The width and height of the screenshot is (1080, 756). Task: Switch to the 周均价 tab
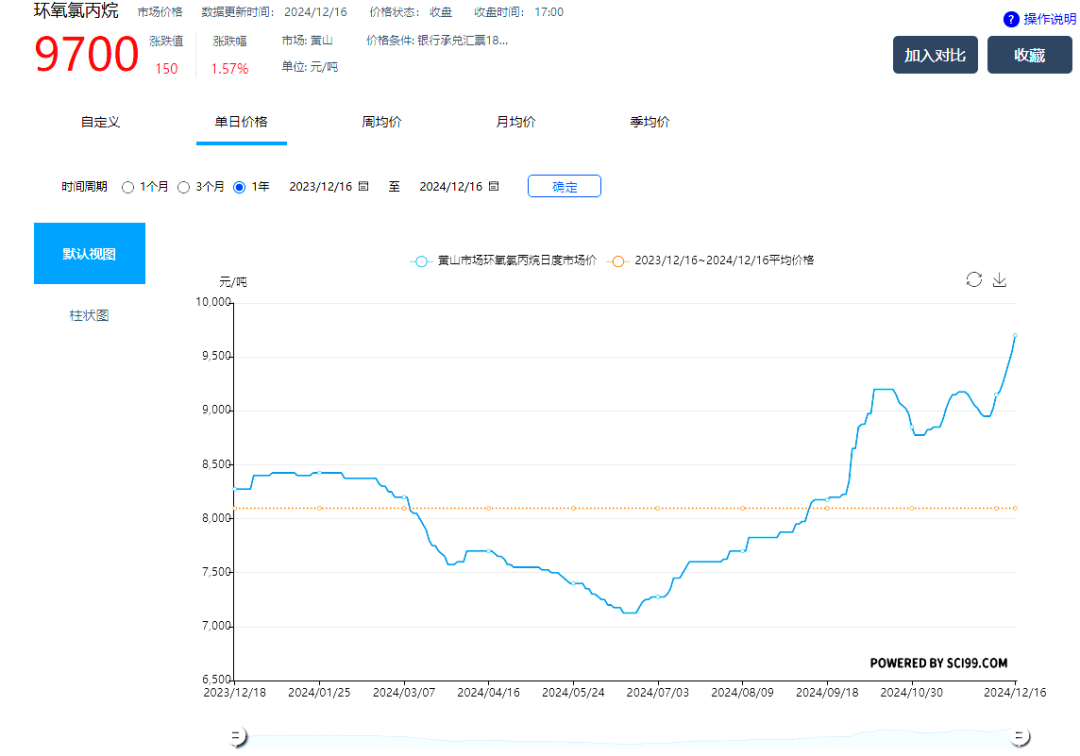coord(382,122)
